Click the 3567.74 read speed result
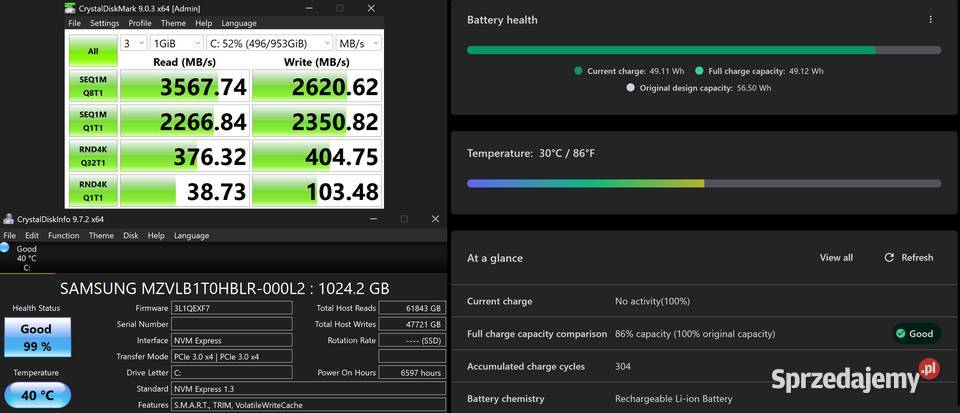The width and height of the screenshot is (960, 413). 184,86
